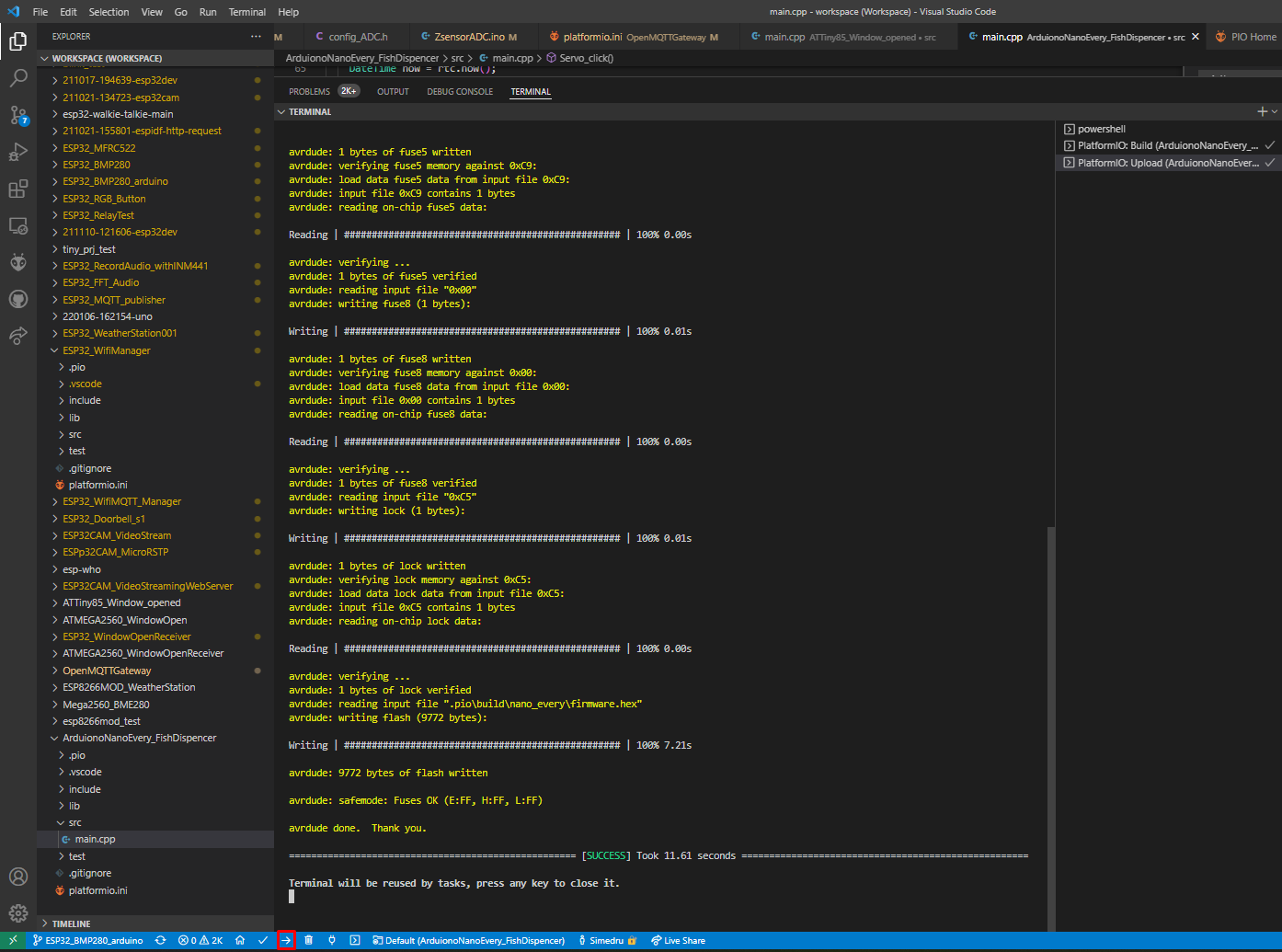Open the Accounts icon in activity bar
The width and height of the screenshot is (1282, 952).
[x=17, y=877]
